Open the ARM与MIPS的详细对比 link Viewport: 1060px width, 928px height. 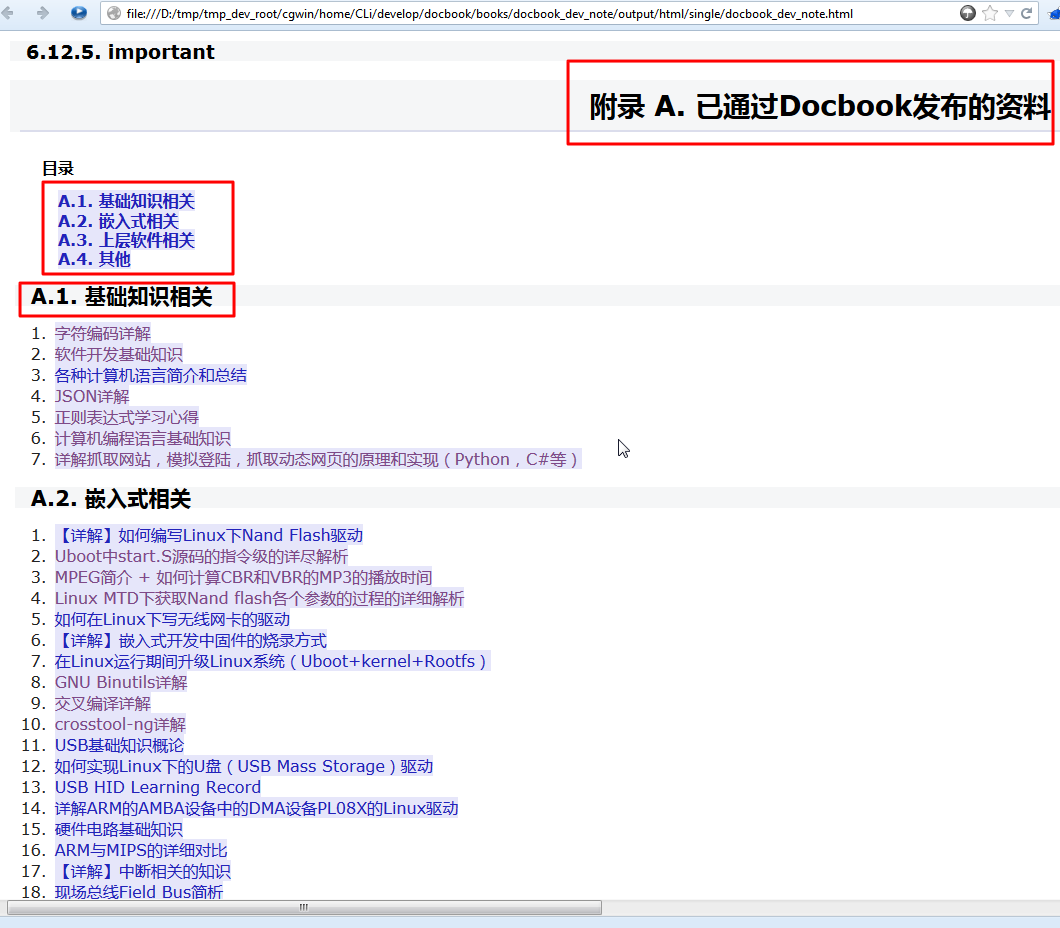[x=141, y=850]
